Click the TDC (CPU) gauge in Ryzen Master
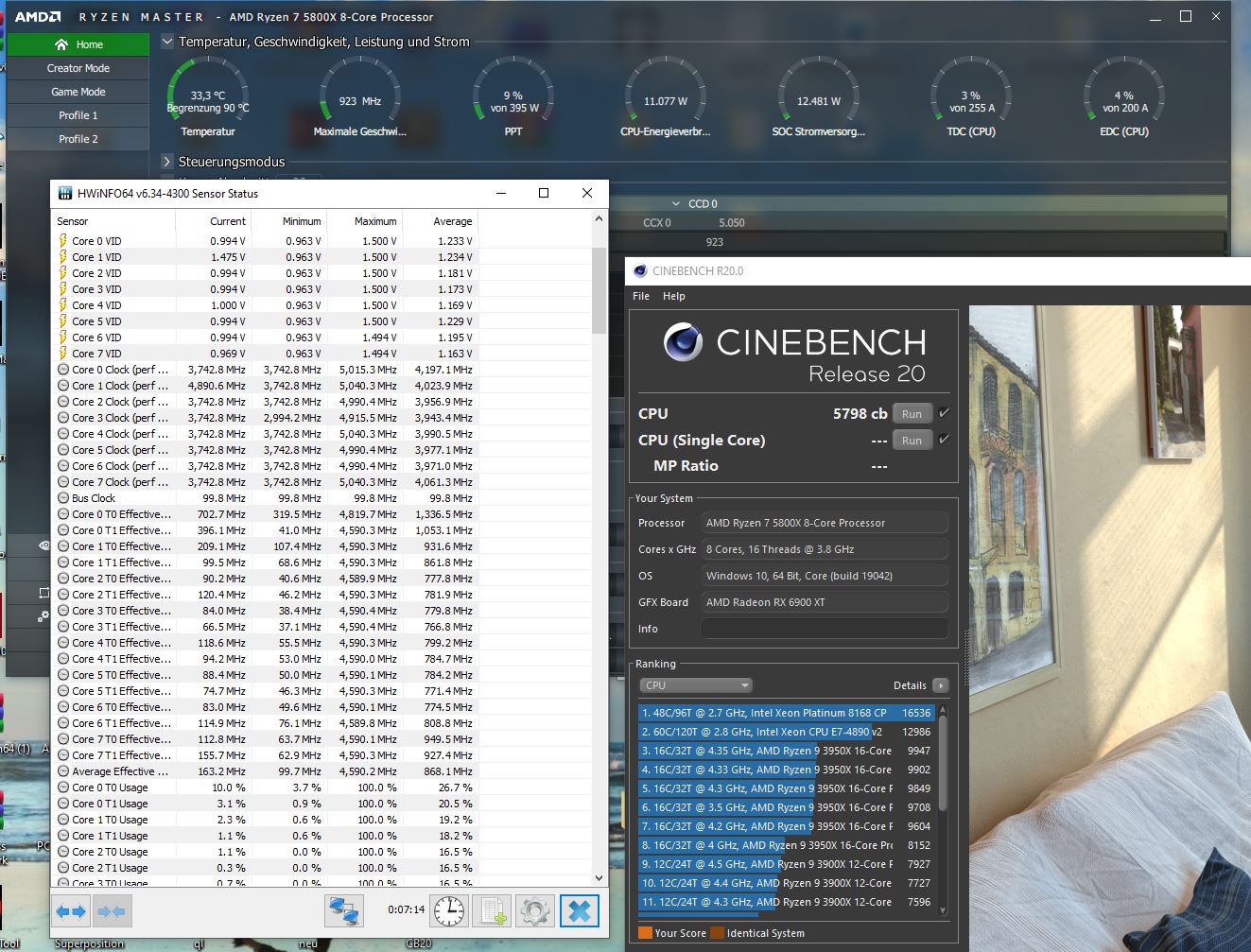The width and height of the screenshot is (1251, 952). 971,96
